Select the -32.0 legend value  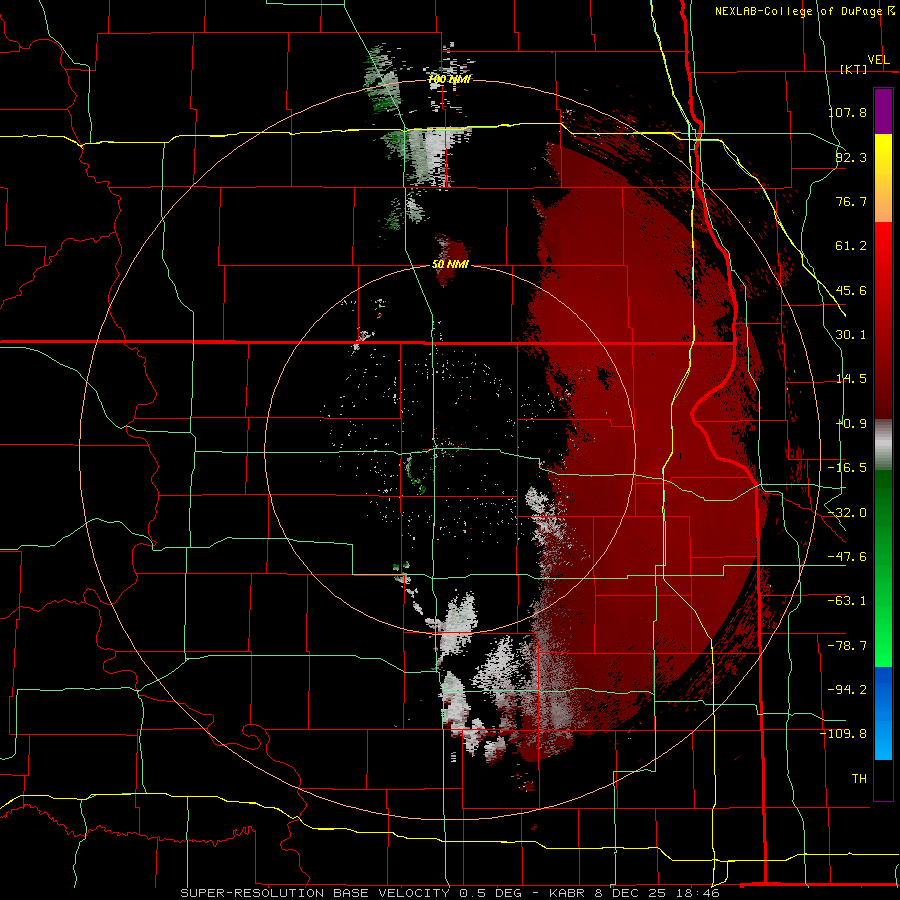(x=847, y=513)
